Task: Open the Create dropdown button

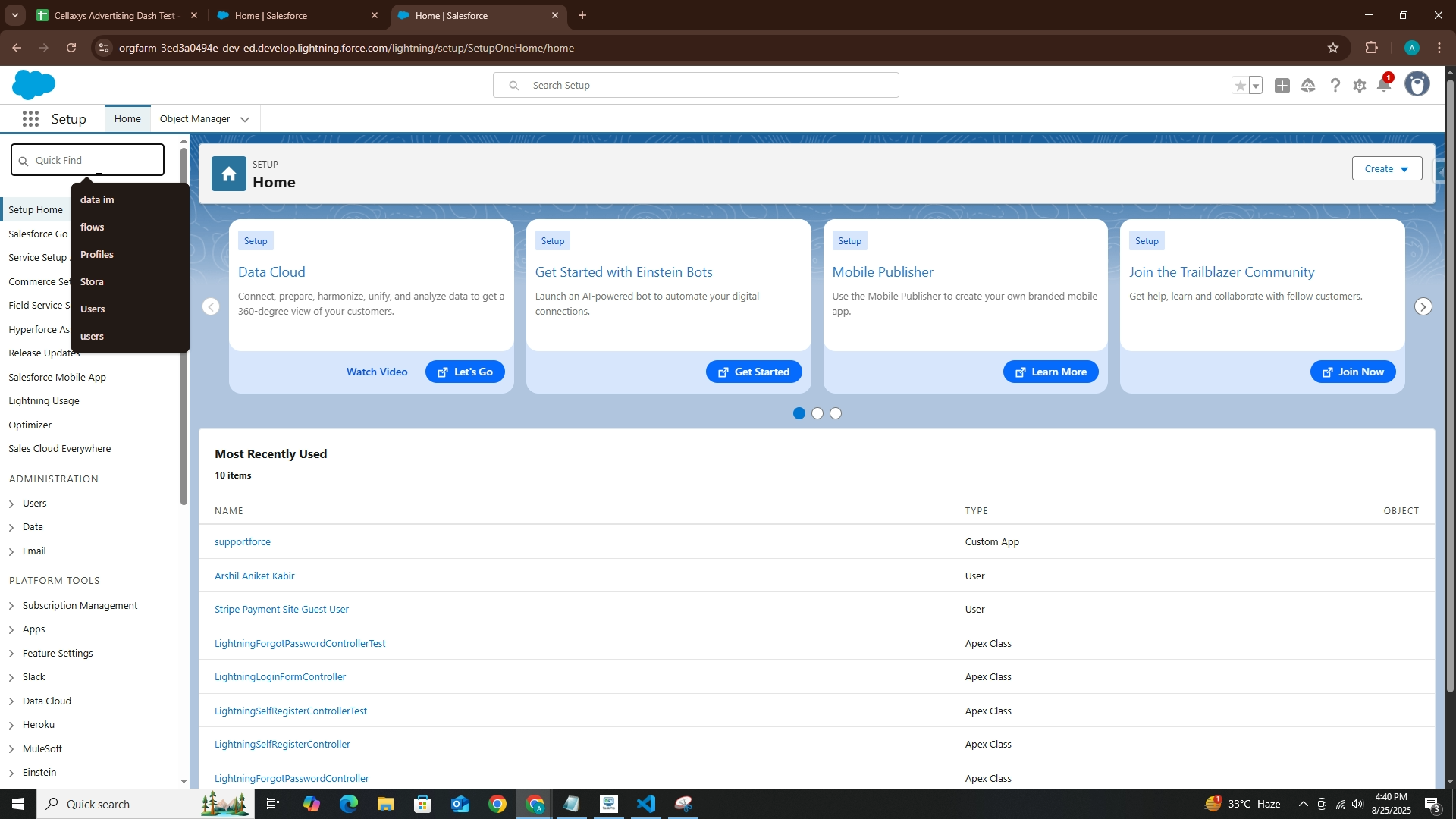Action: 1386,168
